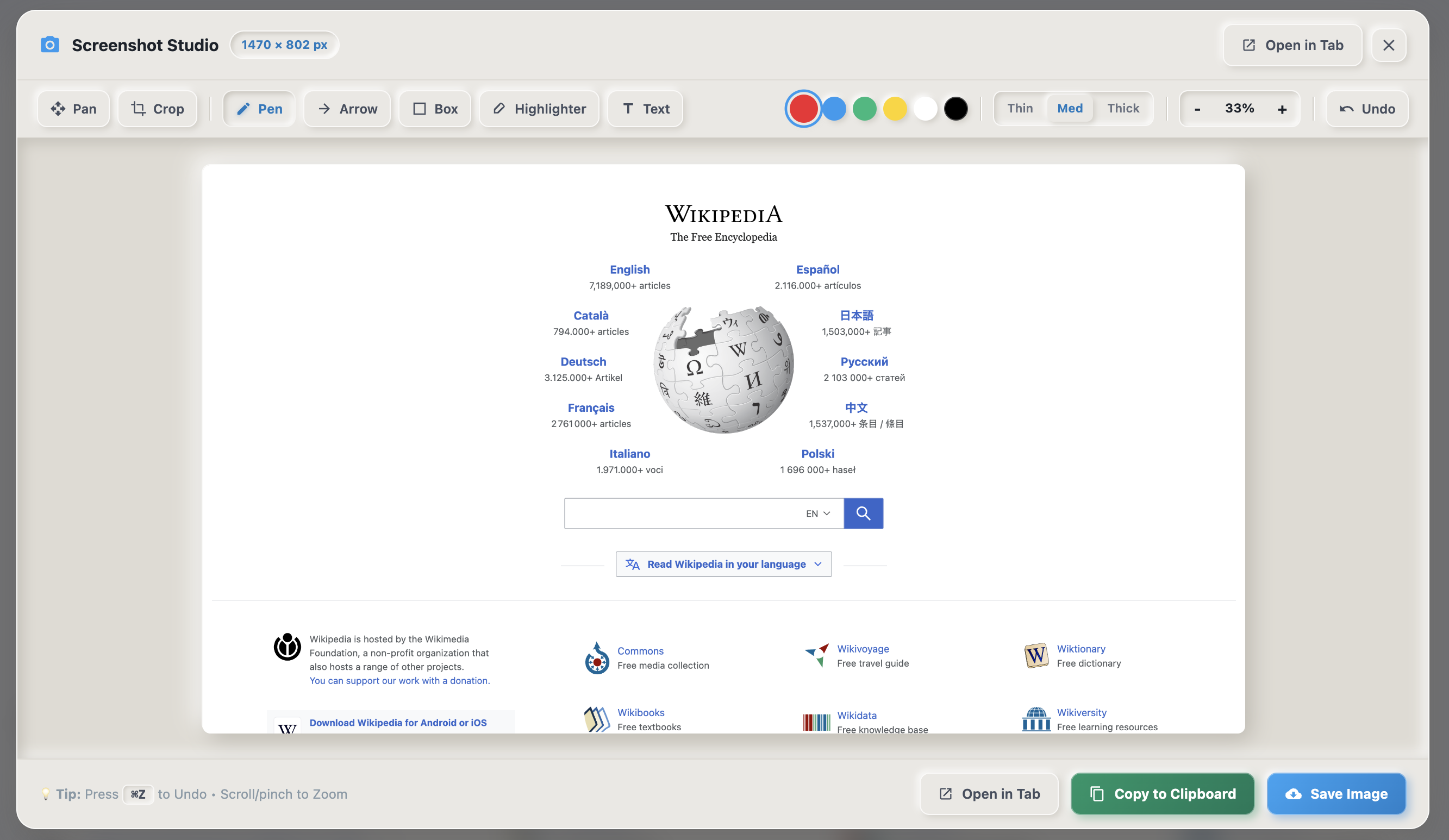This screenshot has height=840, width=1449.
Task: Open the Wikibooks project link
Action: click(641, 712)
